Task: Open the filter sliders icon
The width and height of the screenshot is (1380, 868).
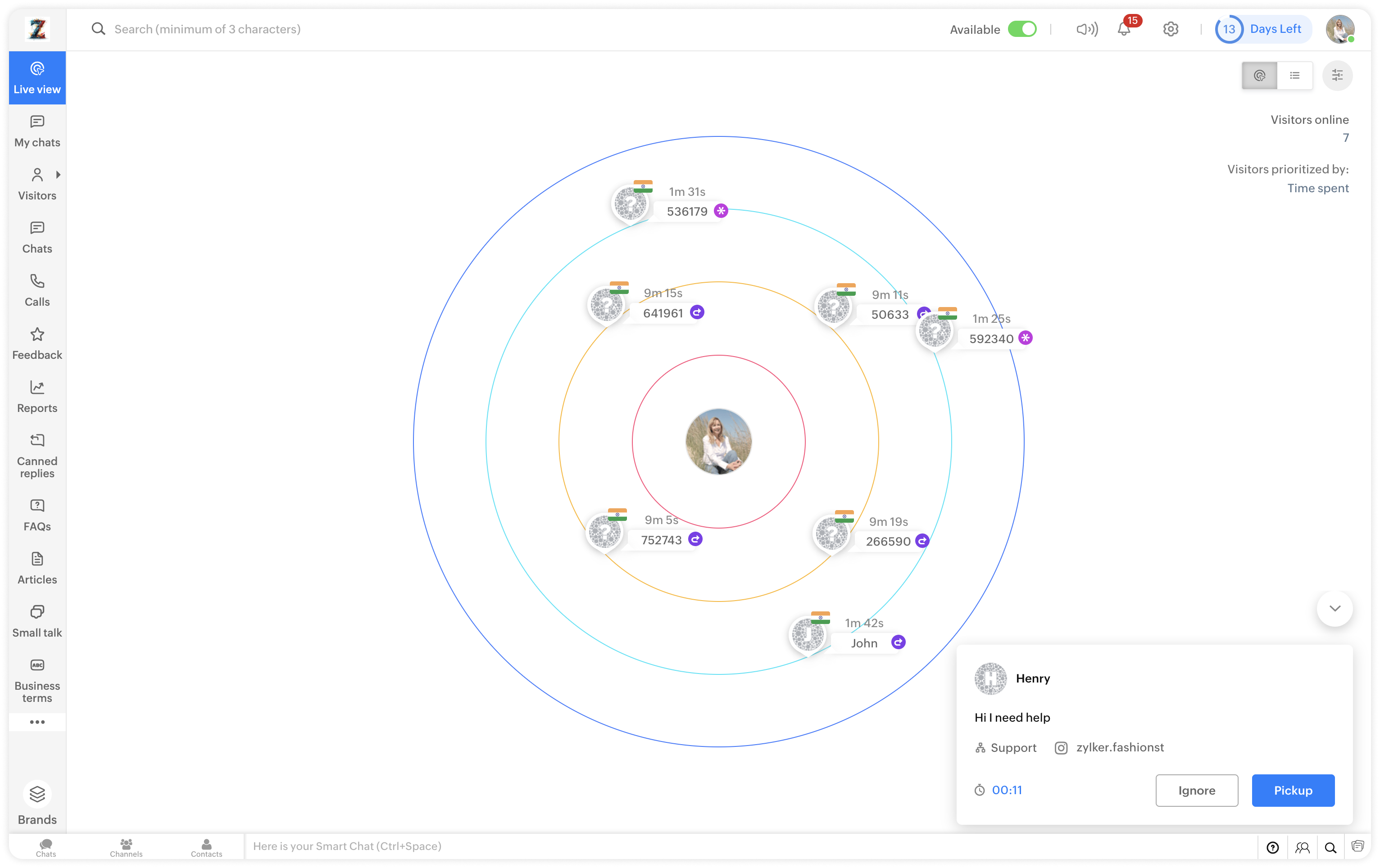Action: [1337, 75]
